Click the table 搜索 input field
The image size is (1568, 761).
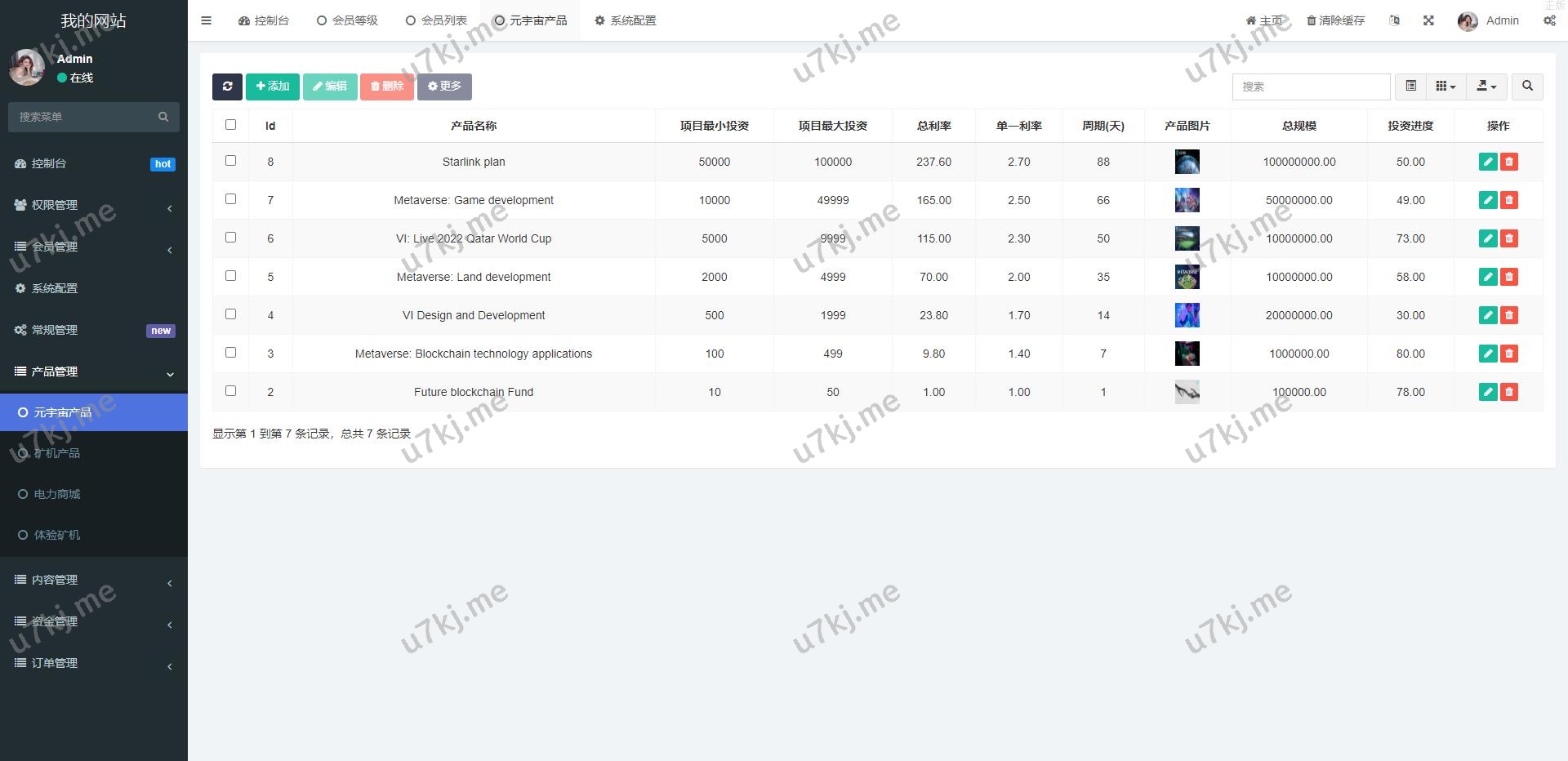point(1311,87)
